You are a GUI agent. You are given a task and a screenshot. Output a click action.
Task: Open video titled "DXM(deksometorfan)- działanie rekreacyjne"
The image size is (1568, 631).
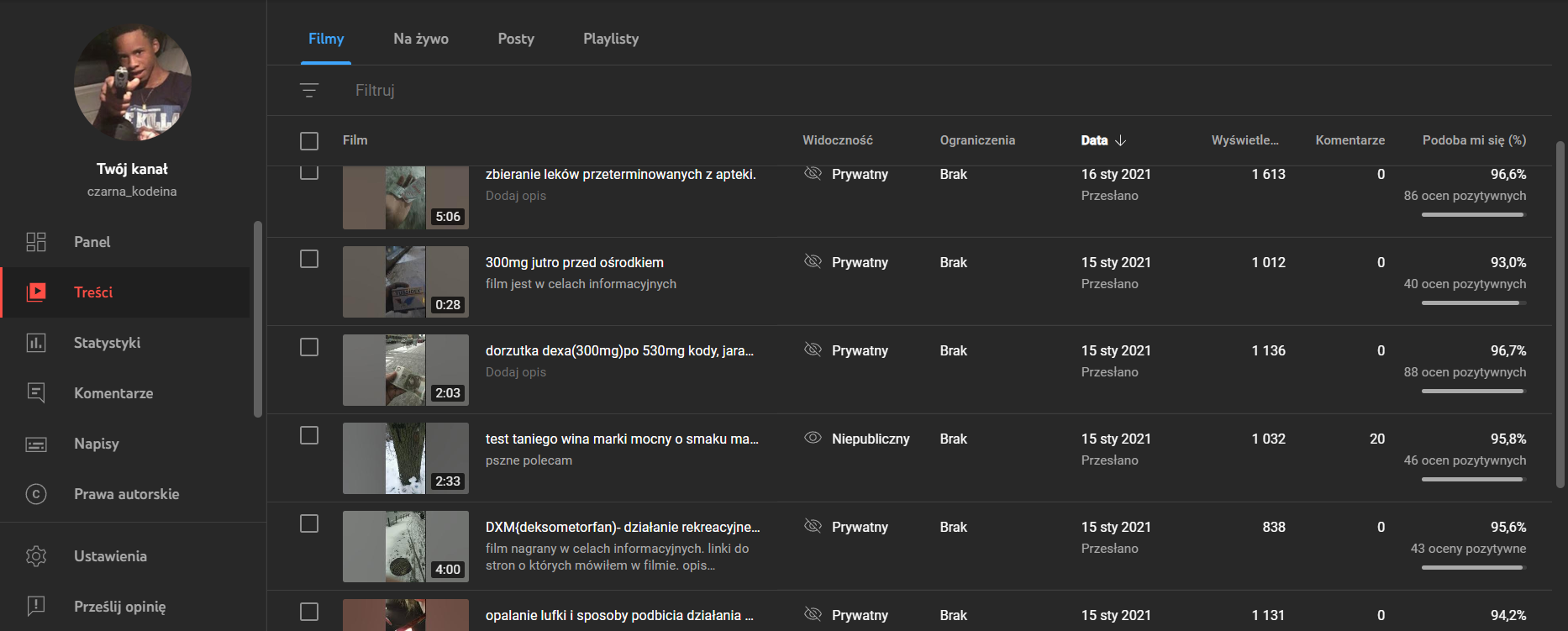[622, 528]
